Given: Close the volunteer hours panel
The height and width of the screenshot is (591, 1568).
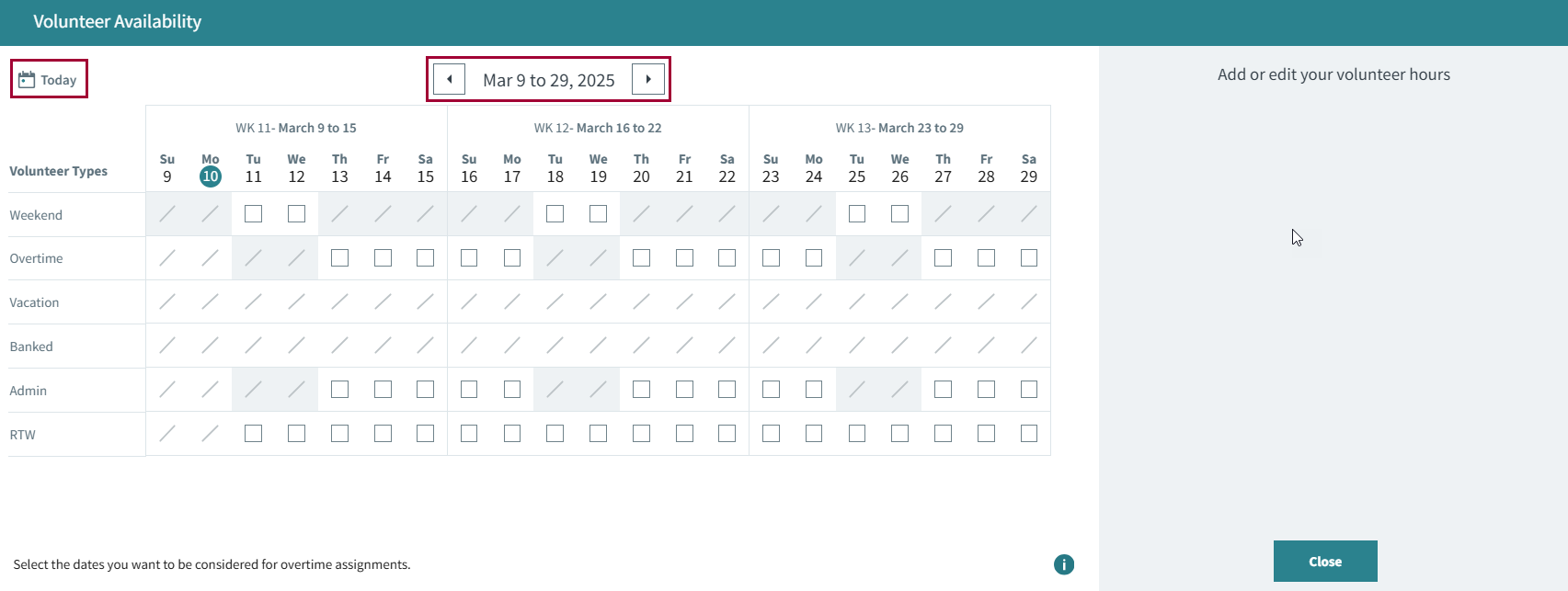Looking at the screenshot, I should [1324, 561].
